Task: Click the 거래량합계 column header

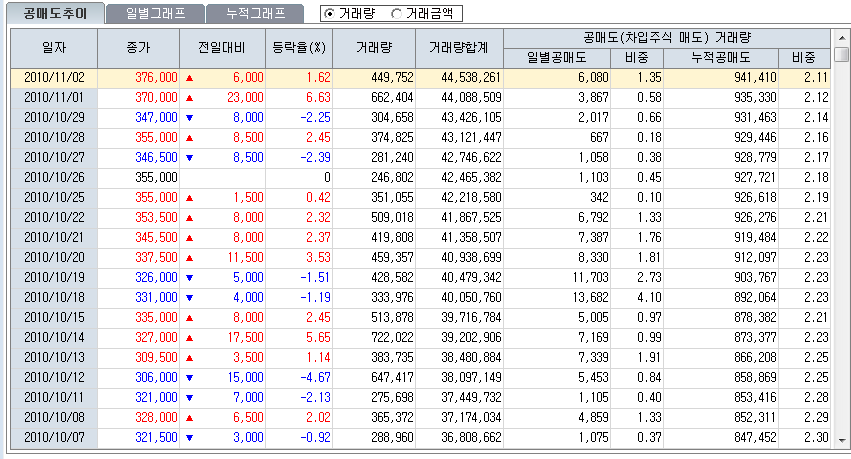Action: pyautogui.click(x=459, y=47)
